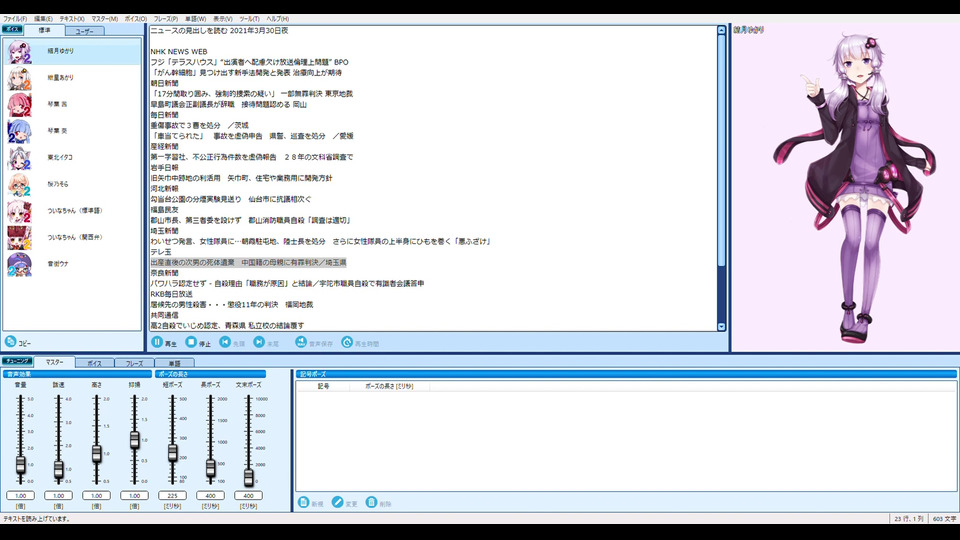This screenshot has height=540, width=960.
Task: Open the 単語 tuning tab
Action: [174, 363]
